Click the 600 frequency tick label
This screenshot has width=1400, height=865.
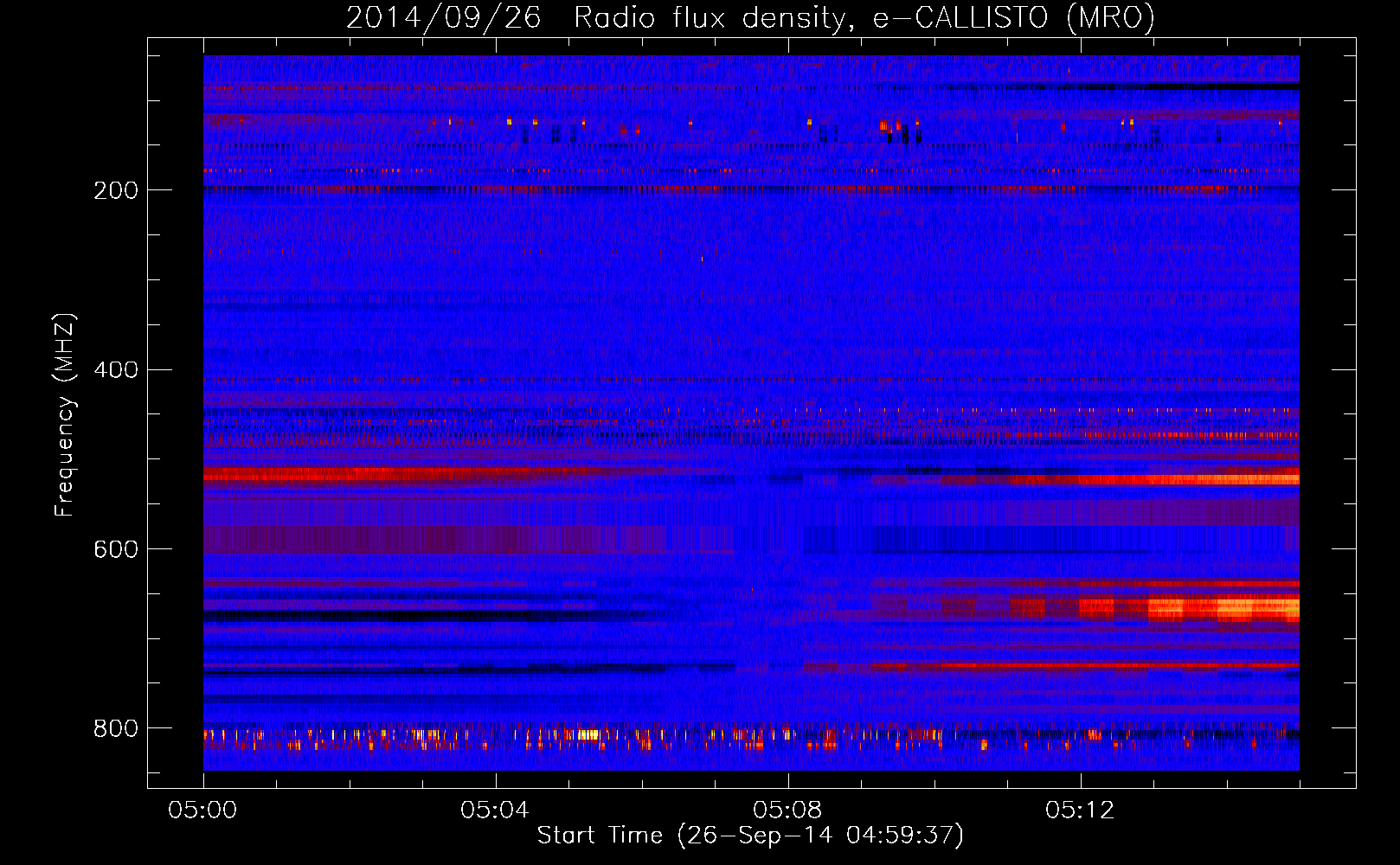(x=116, y=549)
